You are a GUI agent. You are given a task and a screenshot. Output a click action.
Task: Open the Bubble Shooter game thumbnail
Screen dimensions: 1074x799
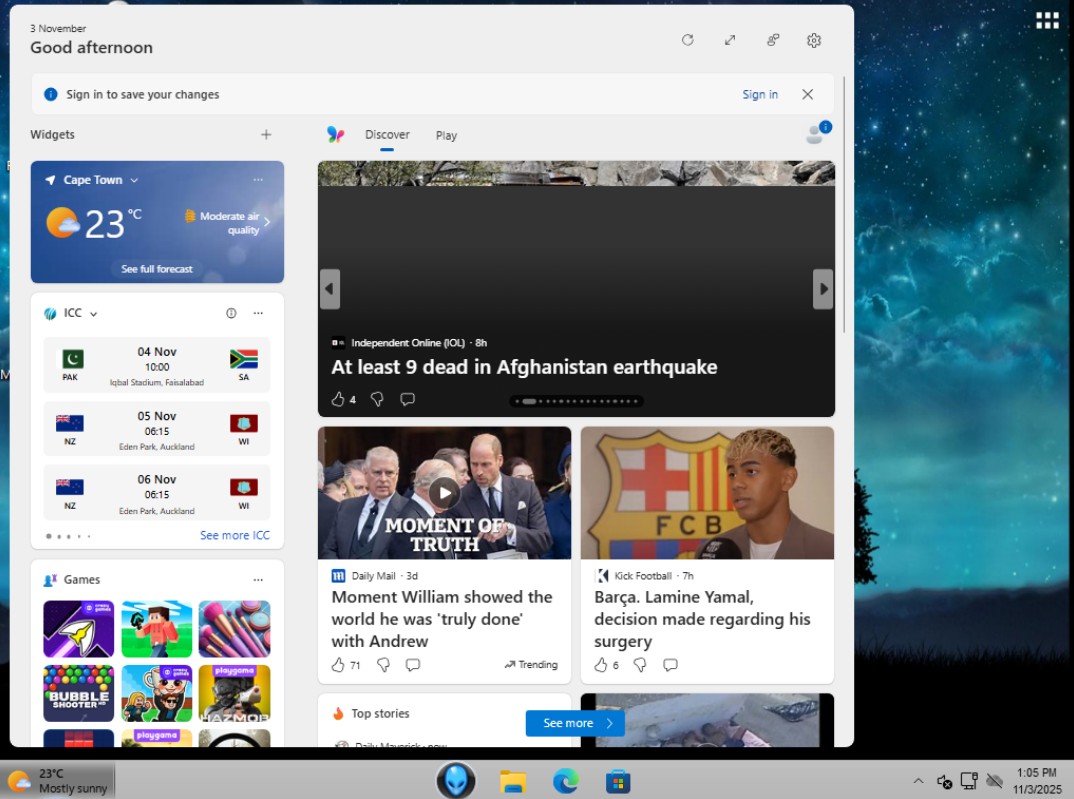click(78, 692)
